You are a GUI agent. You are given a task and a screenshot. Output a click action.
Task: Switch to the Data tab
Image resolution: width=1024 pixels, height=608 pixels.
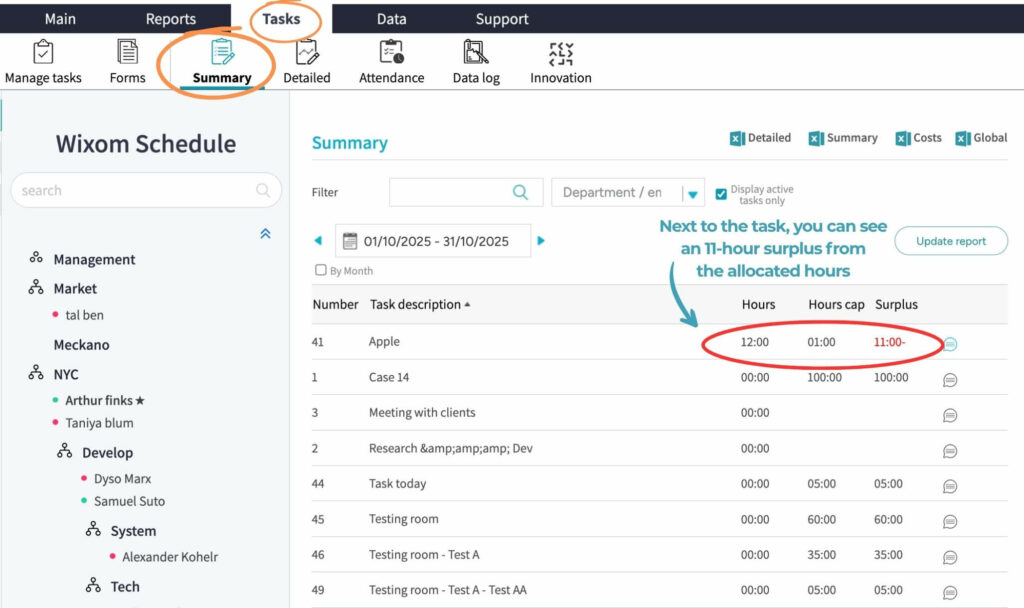click(x=391, y=19)
